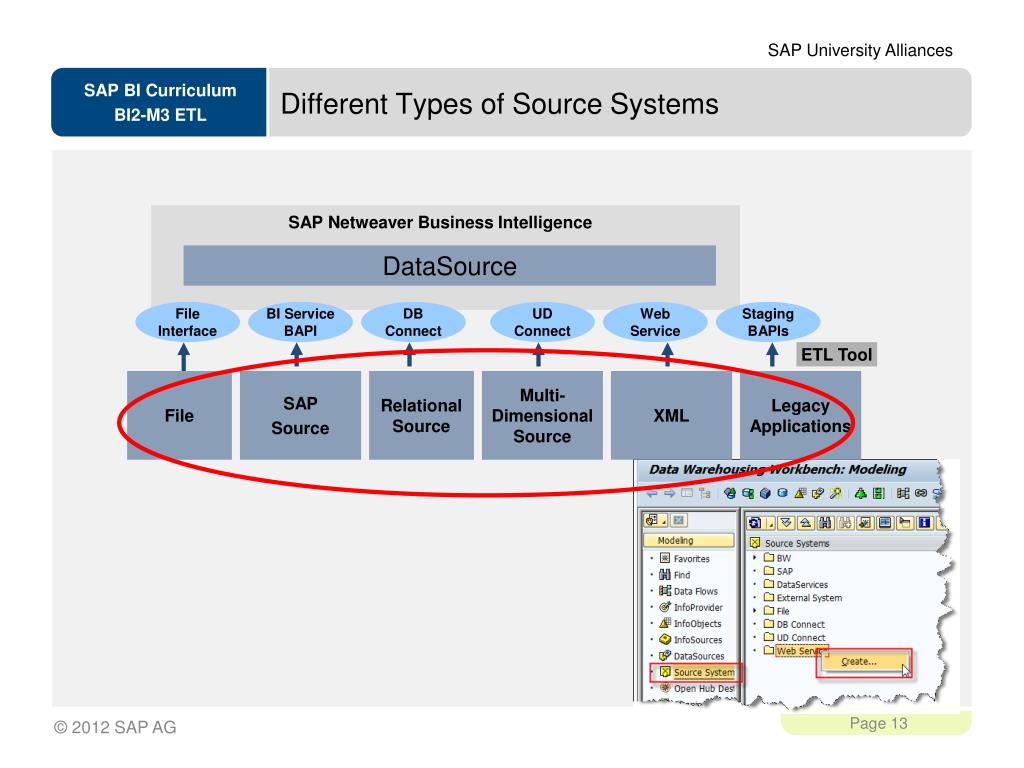This screenshot has height=768, width=1024.
Task: Click the back arrow in Workbench toolbar
Action: (652, 493)
